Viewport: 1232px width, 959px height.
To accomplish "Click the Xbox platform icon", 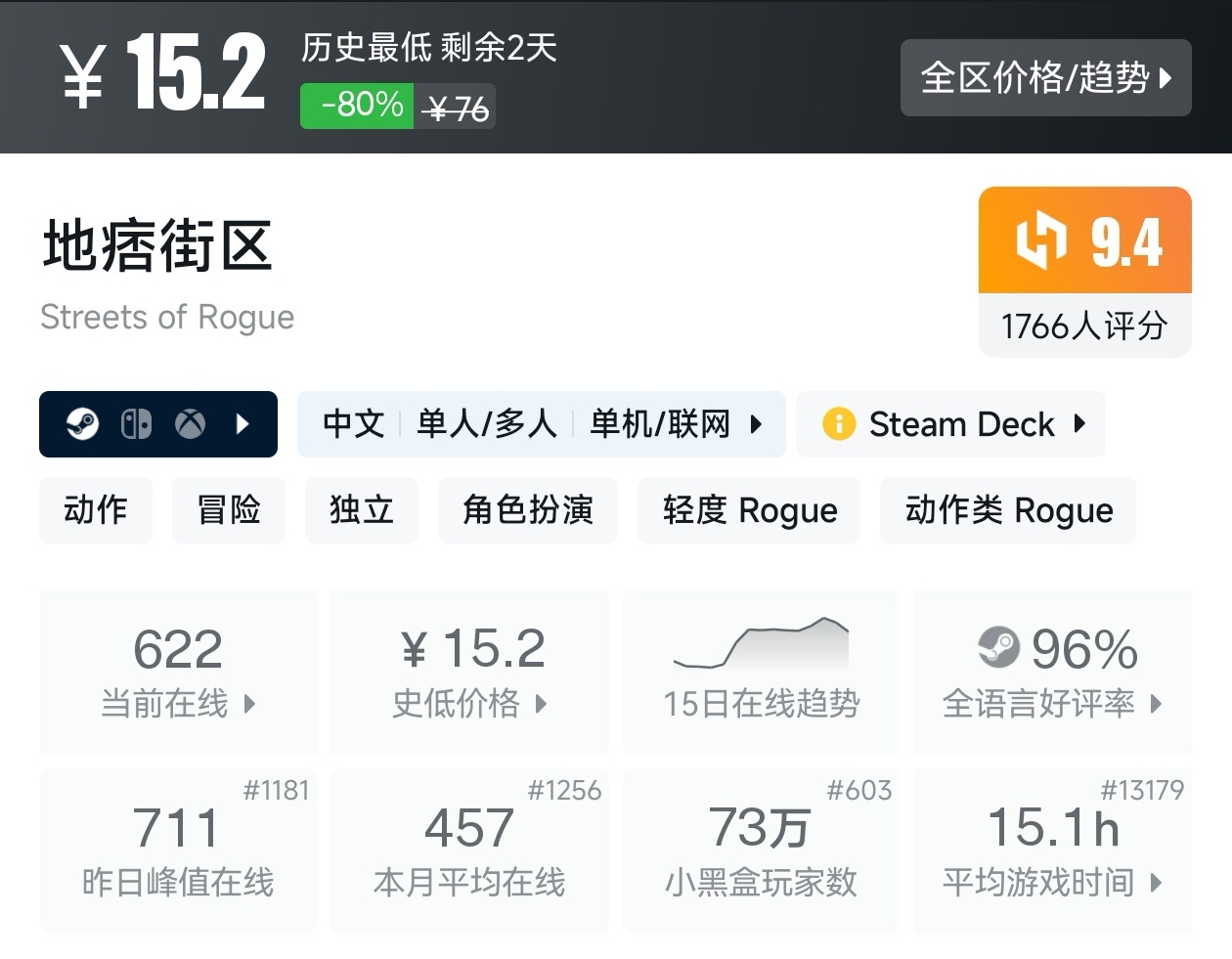I will click(190, 424).
